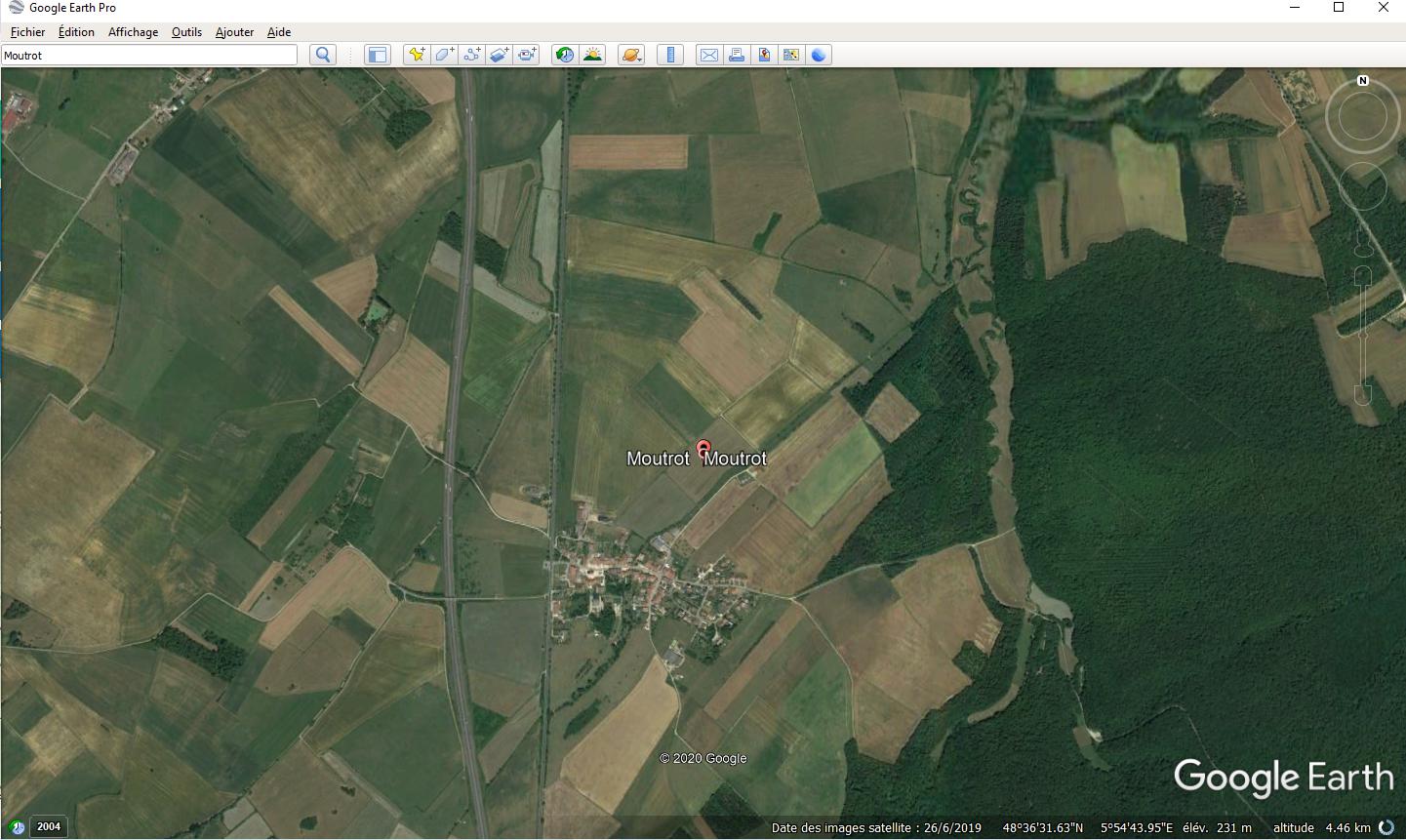Click the search magnifier button
The height and width of the screenshot is (840, 1406).
[323, 55]
